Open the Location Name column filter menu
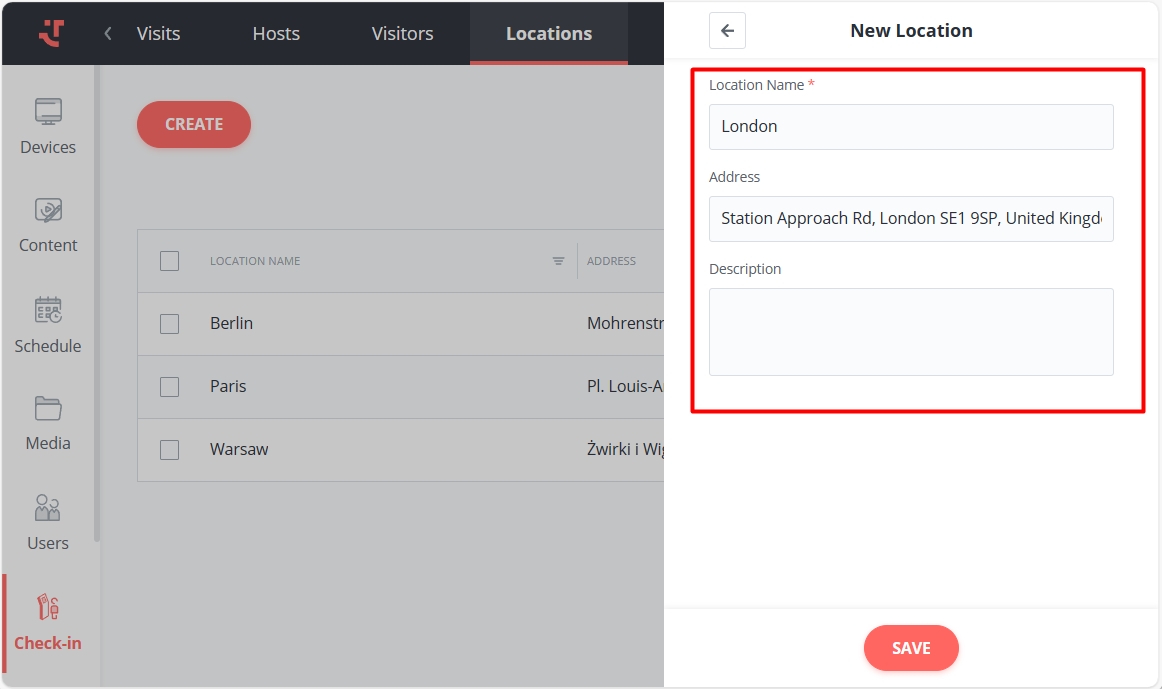 point(558,261)
